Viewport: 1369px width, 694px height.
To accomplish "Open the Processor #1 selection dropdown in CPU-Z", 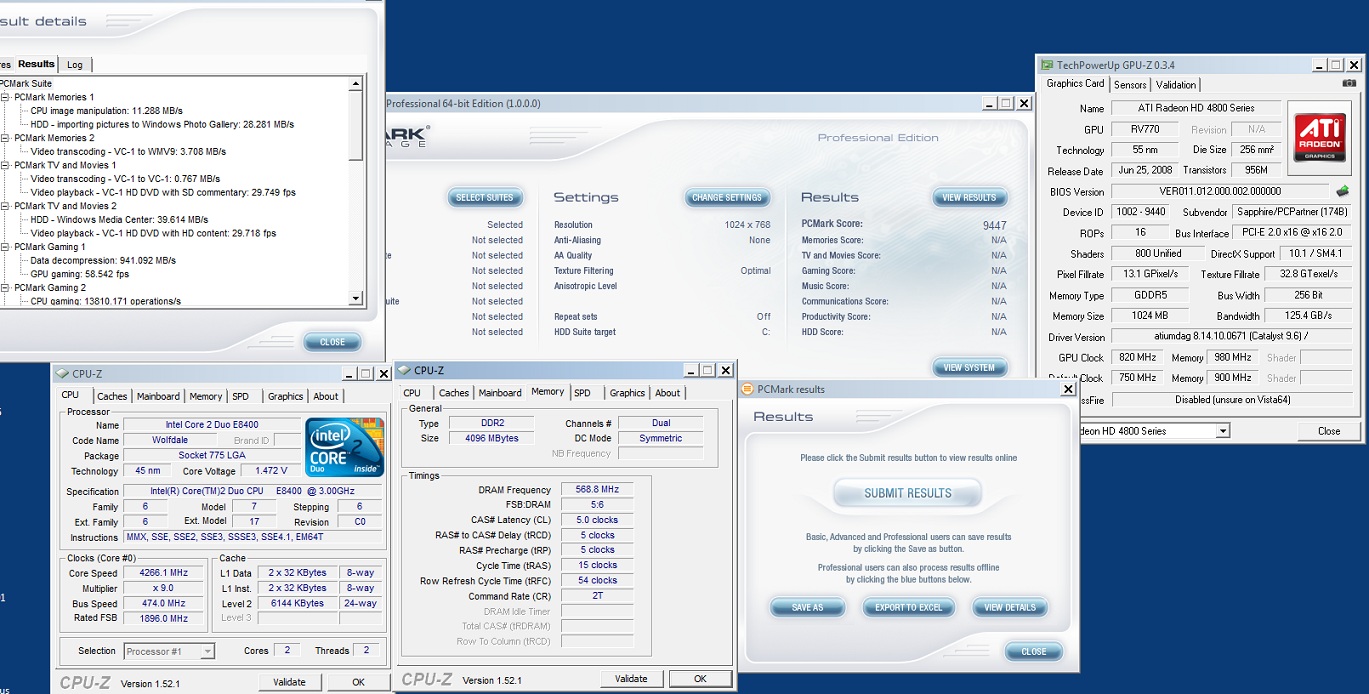I will (x=207, y=651).
